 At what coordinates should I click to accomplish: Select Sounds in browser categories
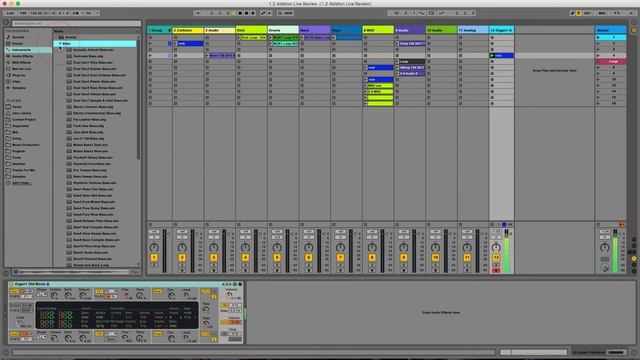click(x=18, y=37)
